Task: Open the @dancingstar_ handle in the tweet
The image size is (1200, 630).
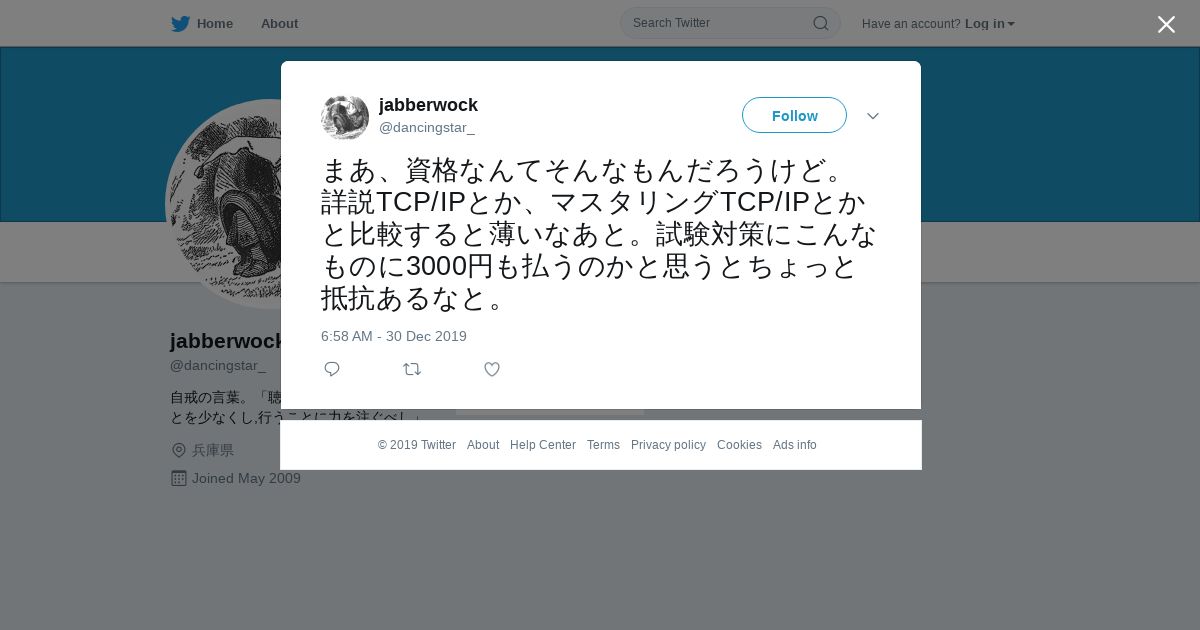Action: (x=427, y=127)
